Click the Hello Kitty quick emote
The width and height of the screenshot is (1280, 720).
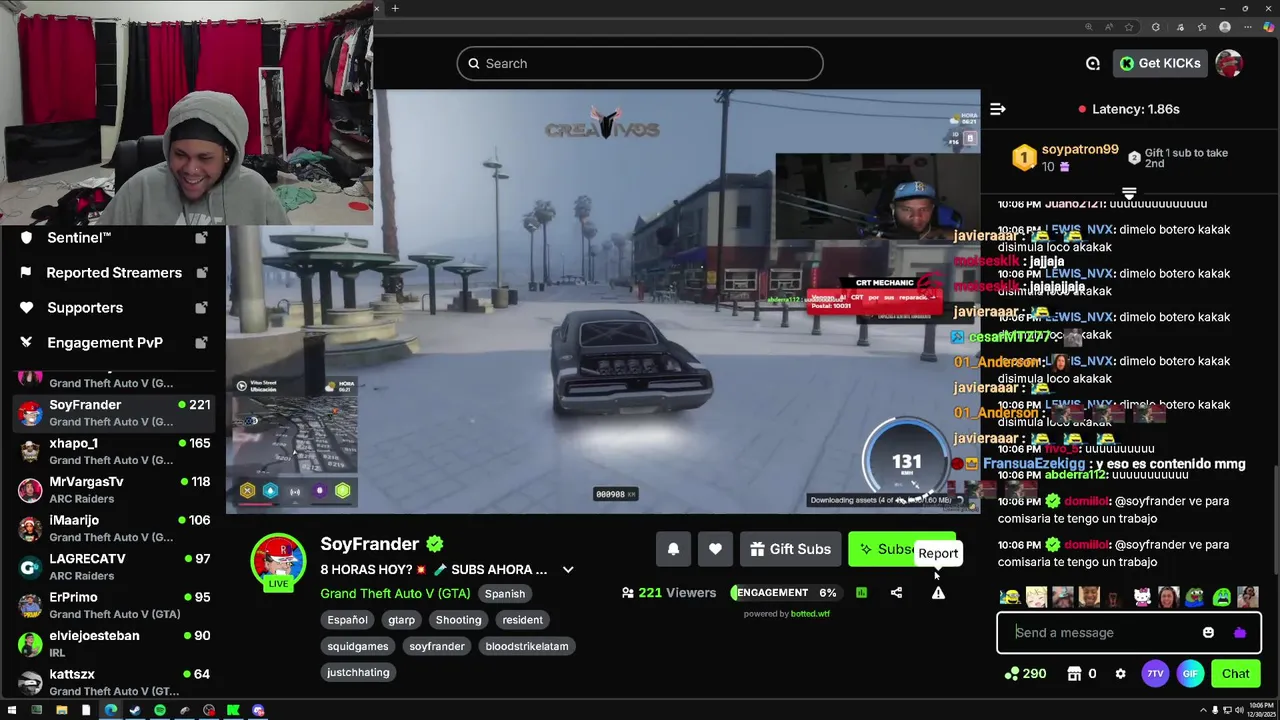[x=1142, y=598]
